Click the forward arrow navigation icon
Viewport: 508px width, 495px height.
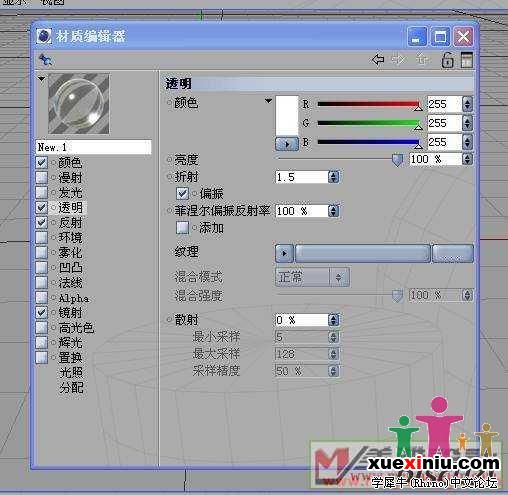click(399, 60)
